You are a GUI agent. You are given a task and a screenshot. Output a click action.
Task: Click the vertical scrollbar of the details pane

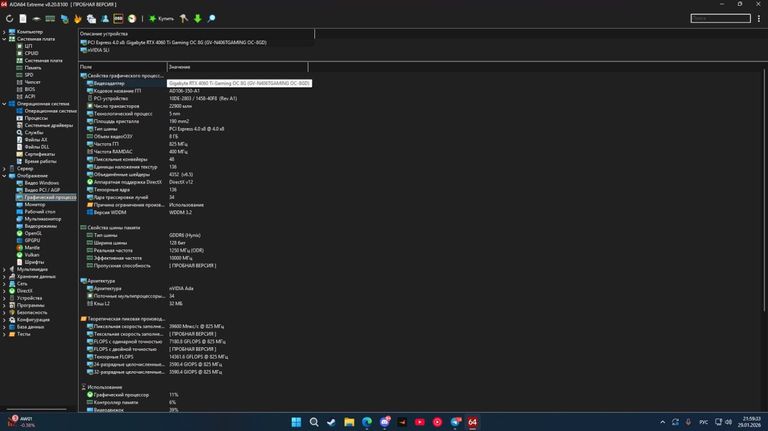coord(764,190)
